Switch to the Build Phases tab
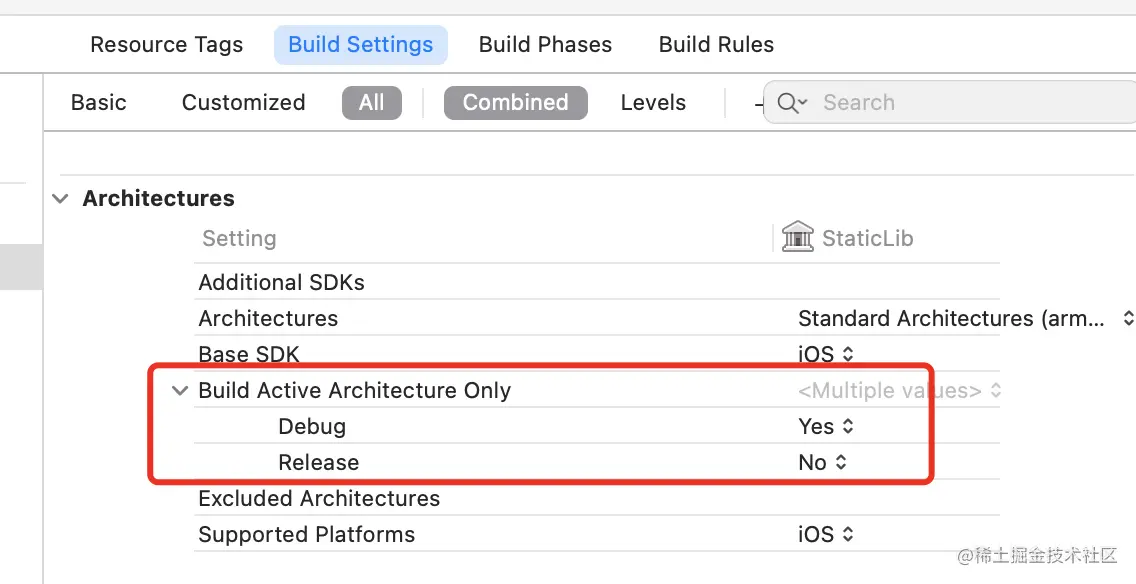 click(x=545, y=45)
